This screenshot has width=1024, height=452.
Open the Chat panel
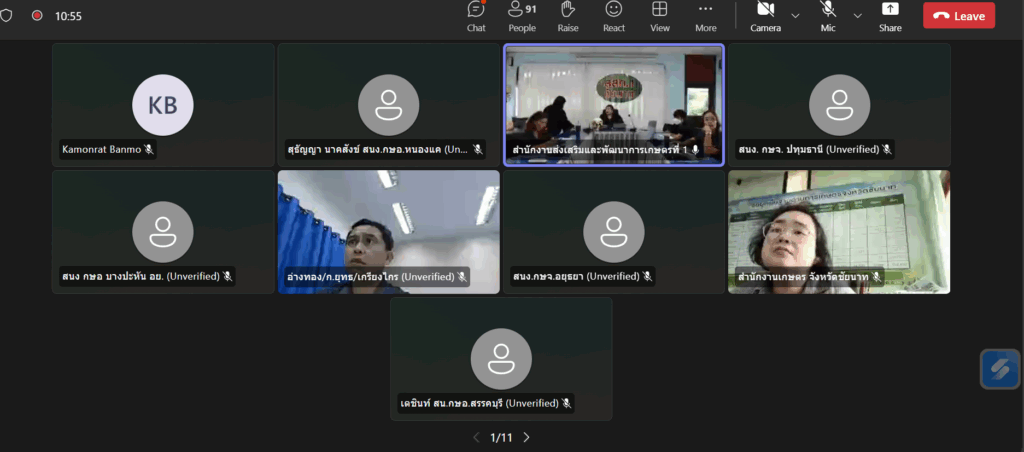click(x=476, y=15)
